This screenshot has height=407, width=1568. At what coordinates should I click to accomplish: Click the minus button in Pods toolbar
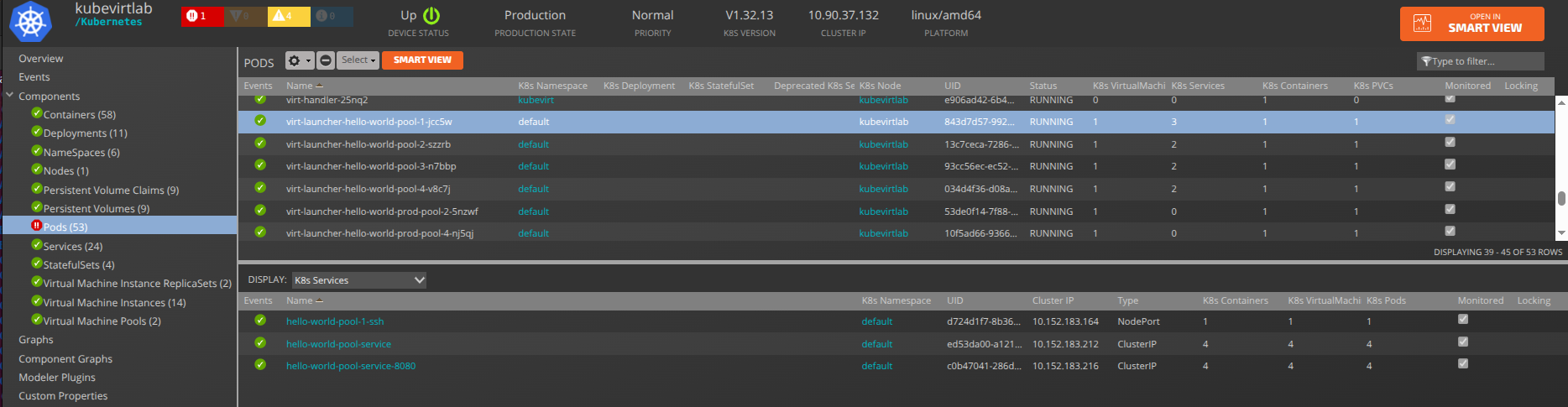pyautogui.click(x=326, y=60)
